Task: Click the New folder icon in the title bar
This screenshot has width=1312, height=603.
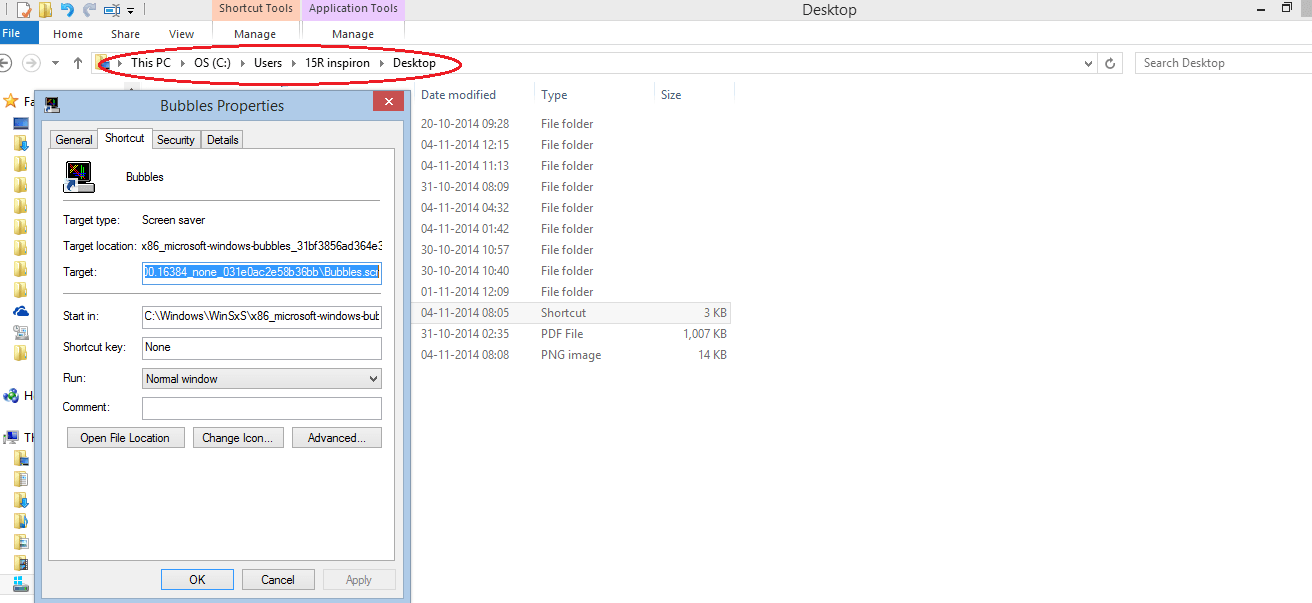Action: coord(46,10)
